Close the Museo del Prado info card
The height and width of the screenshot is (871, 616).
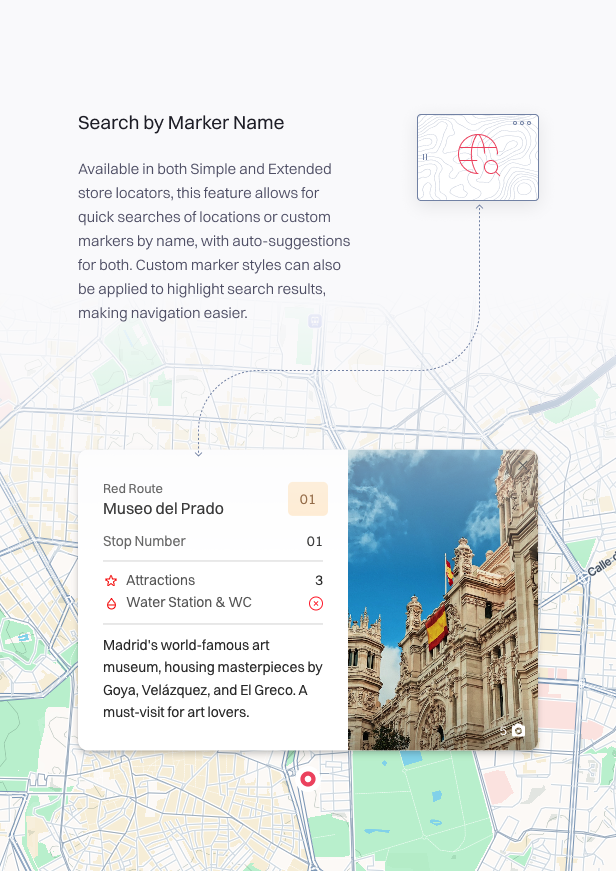(524, 465)
